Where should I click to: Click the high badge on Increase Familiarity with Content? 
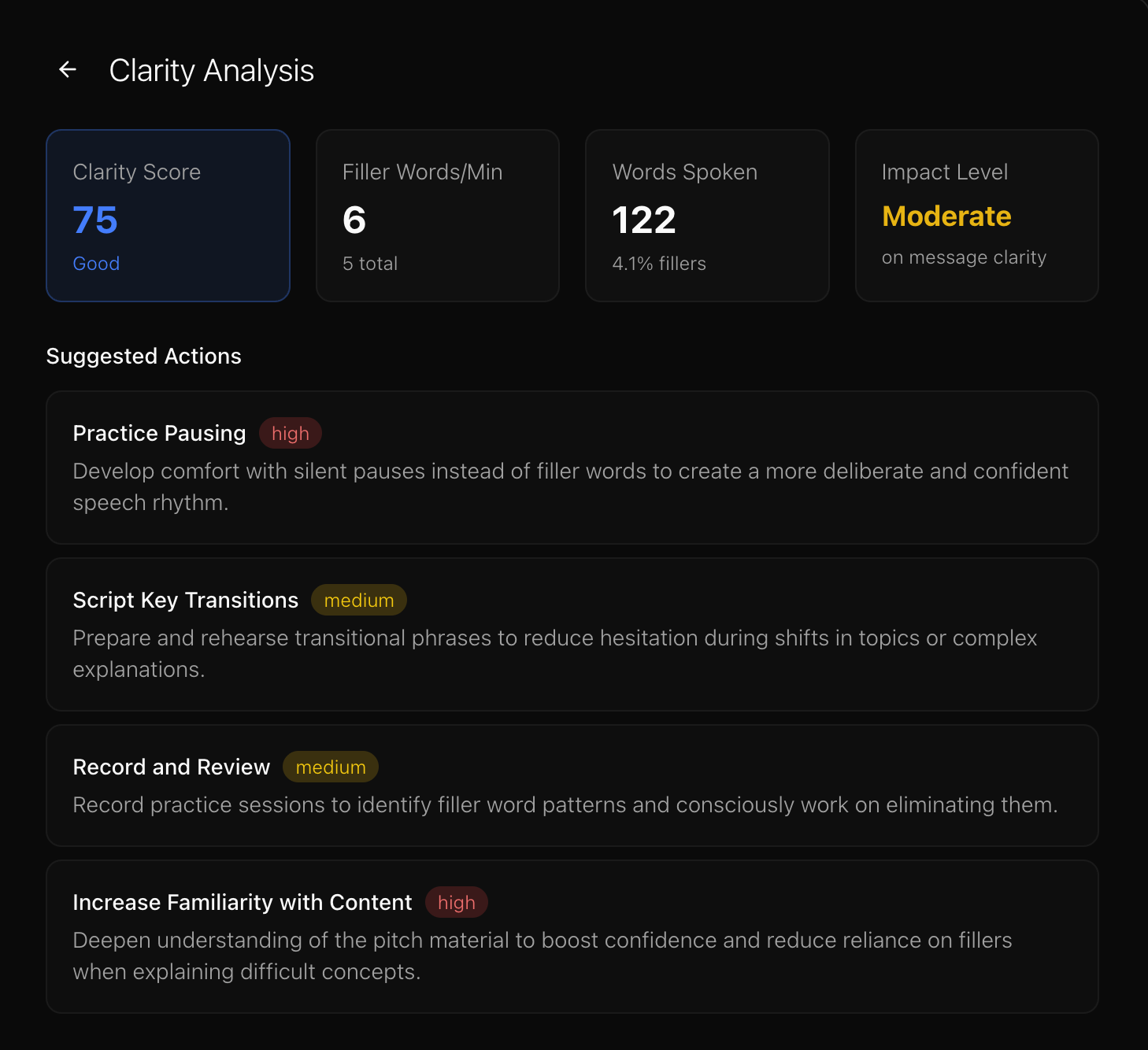click(457, 902)
